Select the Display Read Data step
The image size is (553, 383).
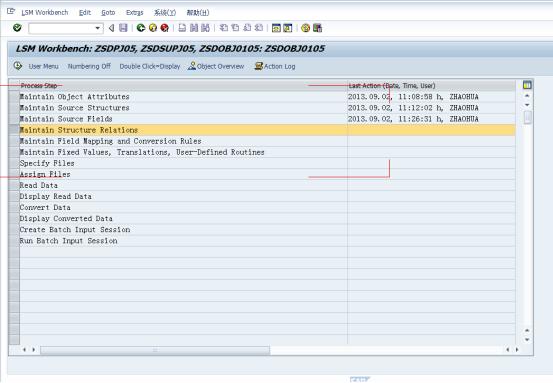(x=183, y=196)
